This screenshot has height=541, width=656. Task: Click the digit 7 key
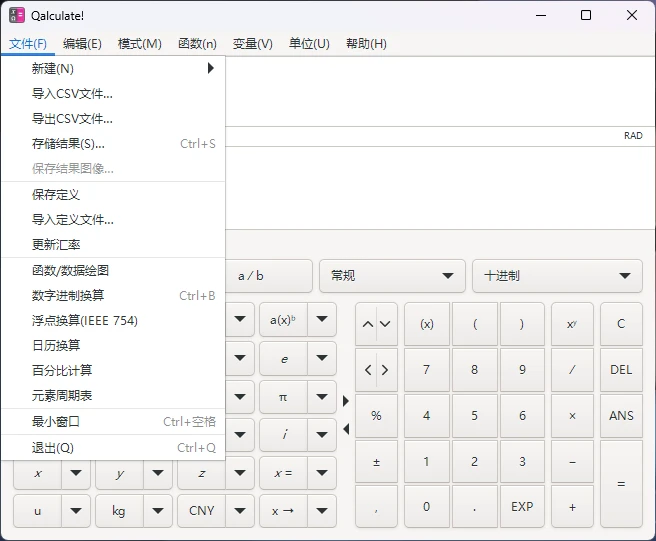(x=427, y=370)
